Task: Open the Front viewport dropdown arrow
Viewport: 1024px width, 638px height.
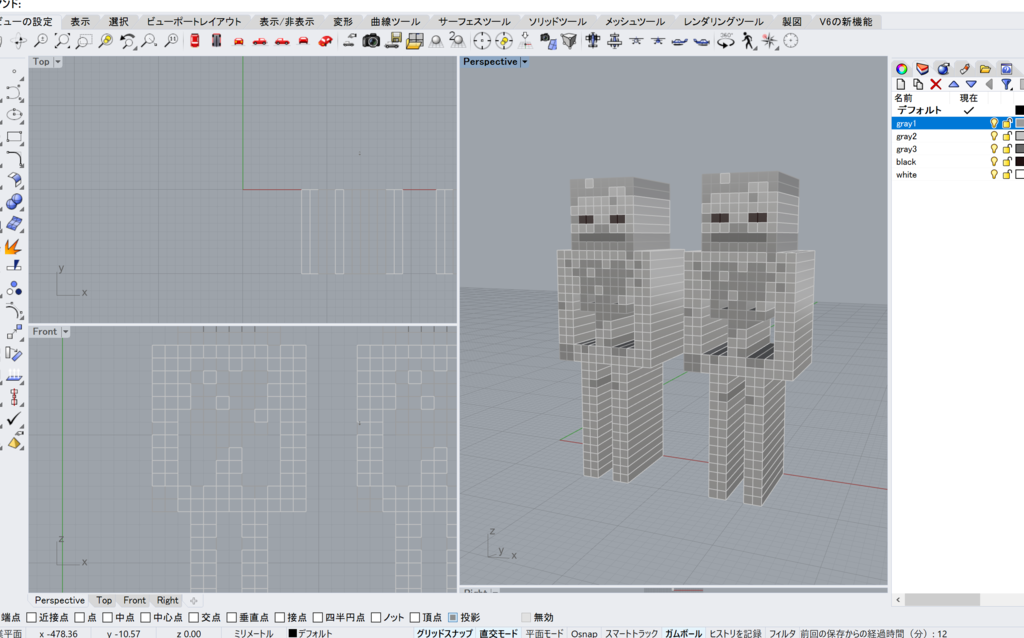Action: pos(65,332)
